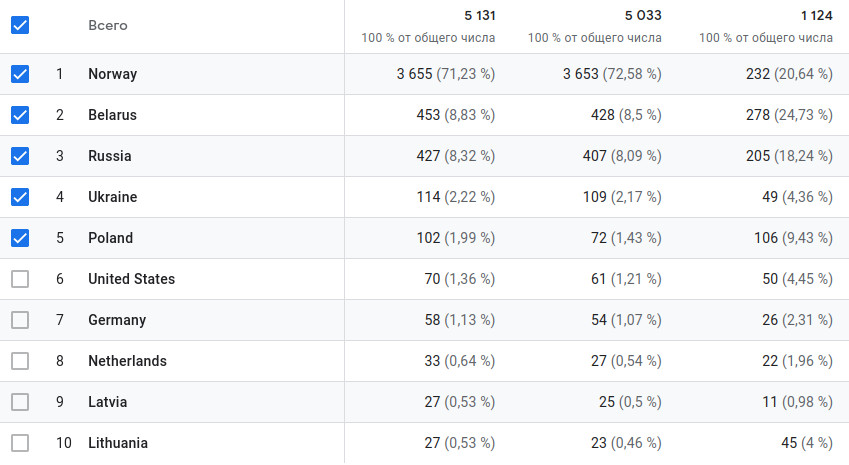Open the Belarus country entry
The width and height of the screenshot is (849, 465).
tap(112, 115)
